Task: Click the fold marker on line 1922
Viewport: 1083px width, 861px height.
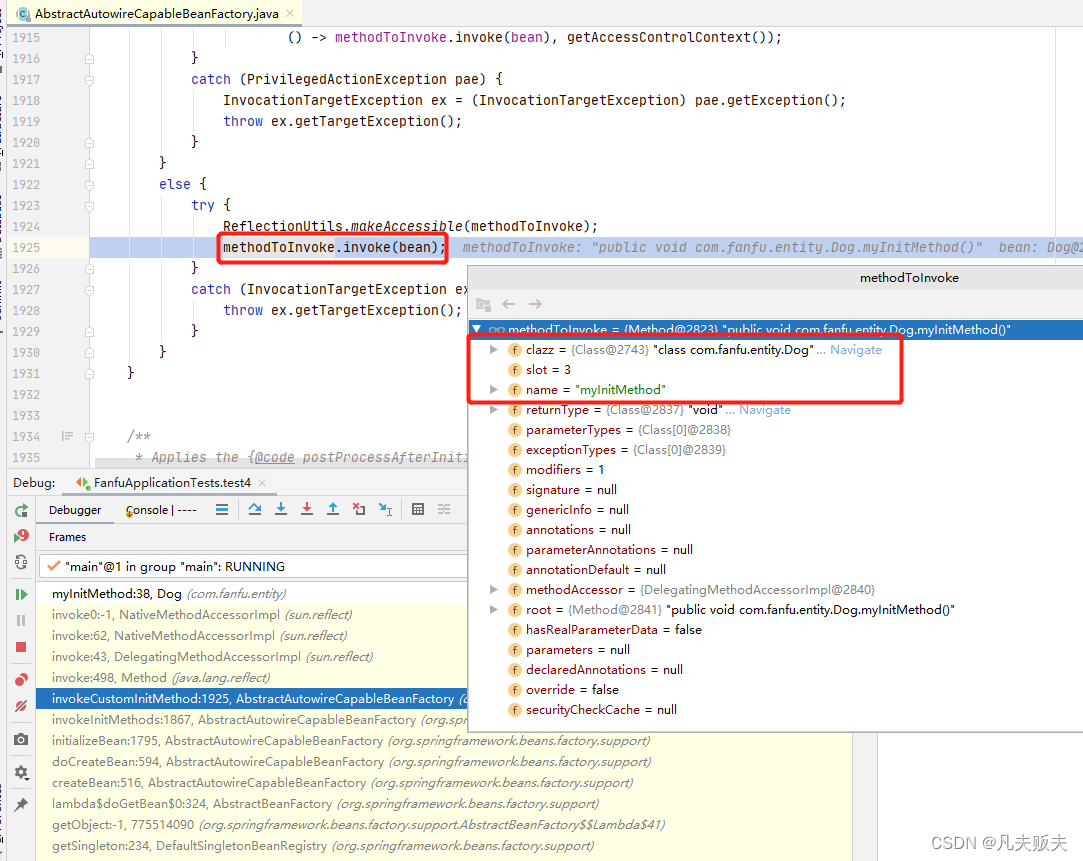Action: tap(89, 184)
